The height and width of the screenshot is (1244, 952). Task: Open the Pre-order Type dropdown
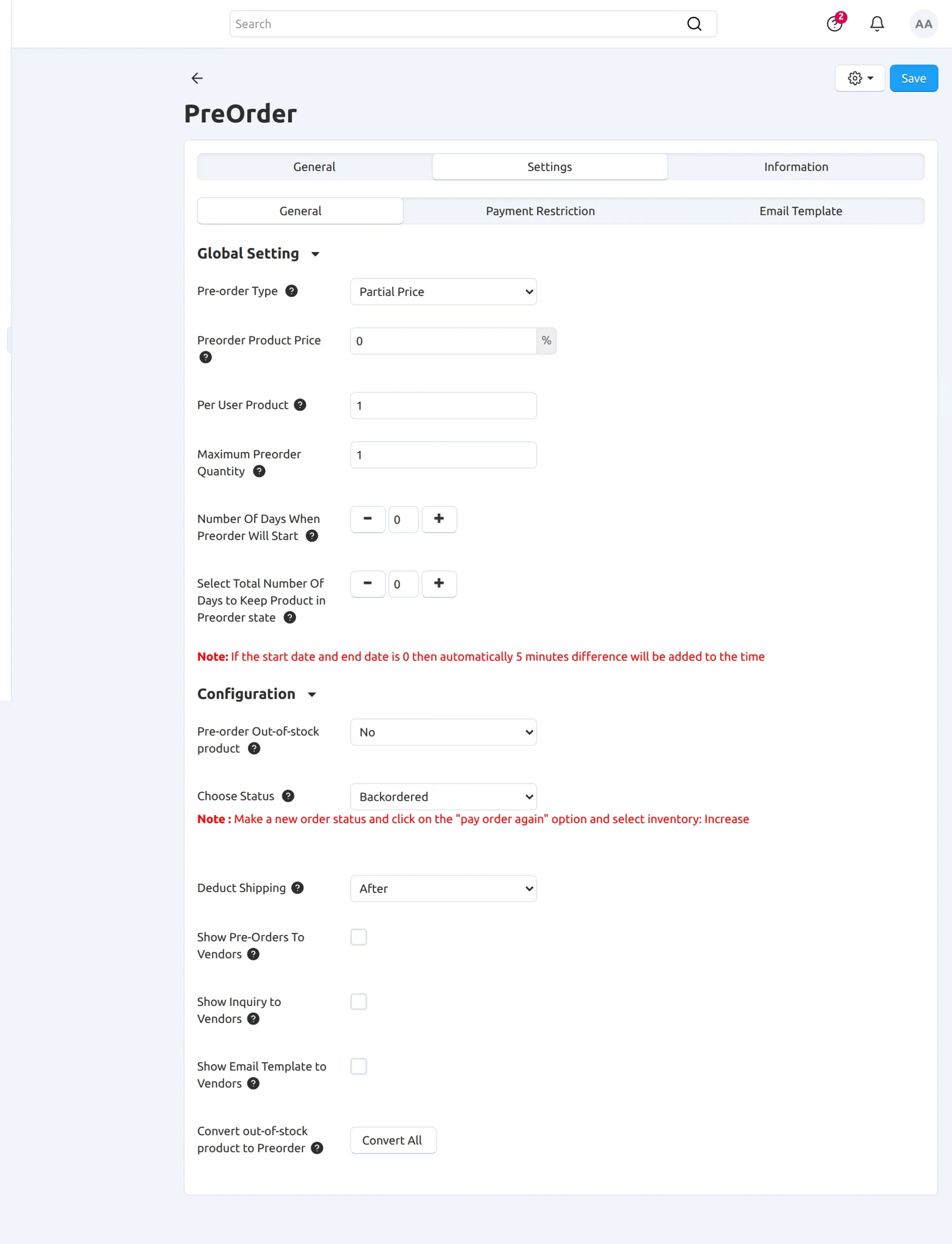point(443,292)
